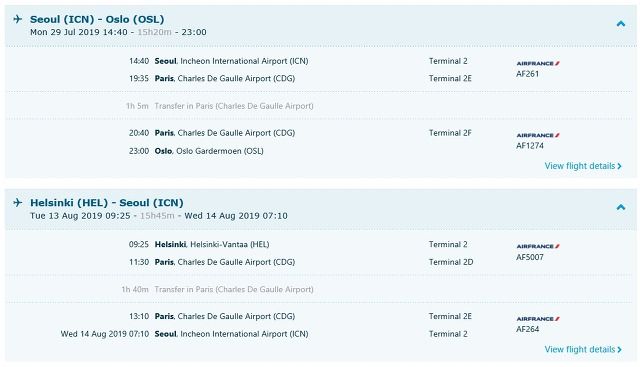Open View flight details for Helsinki - Seoul
The width and height of the screenshot is (640, 367).
[x=583, y=349]
